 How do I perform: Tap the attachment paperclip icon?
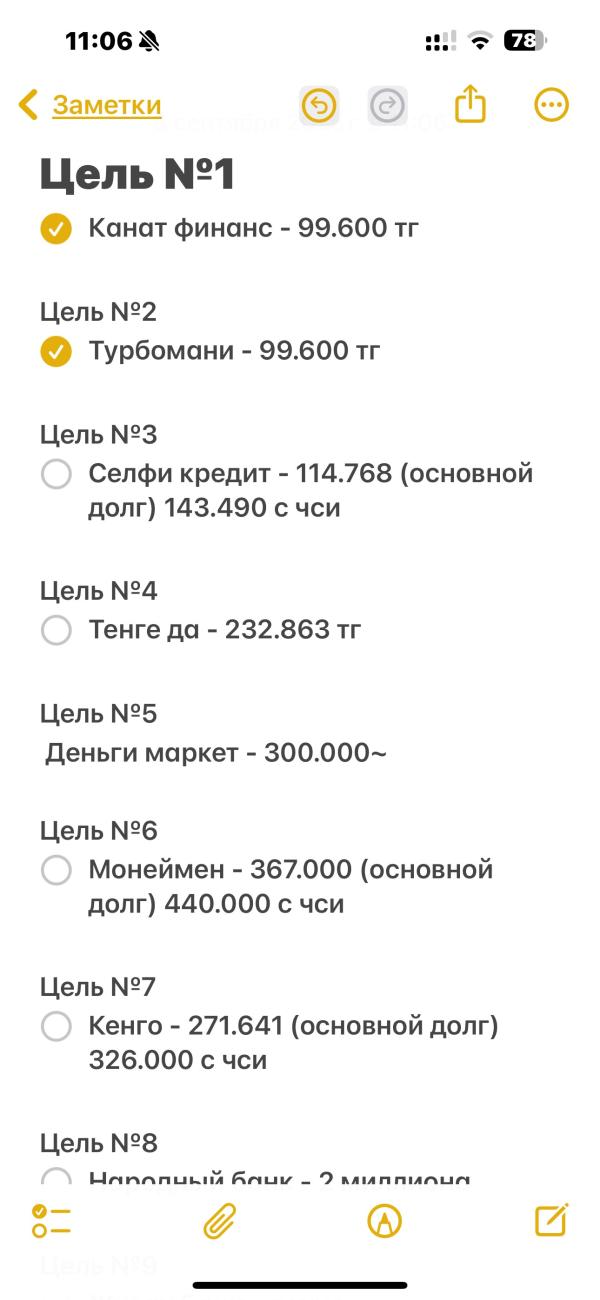pos(219,1221)
